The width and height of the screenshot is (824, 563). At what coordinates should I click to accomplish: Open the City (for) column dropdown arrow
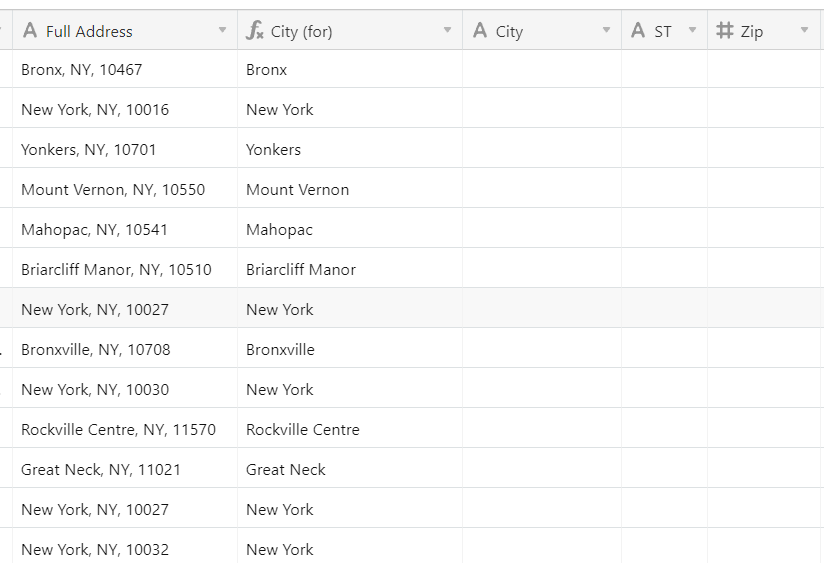[448, 30]
